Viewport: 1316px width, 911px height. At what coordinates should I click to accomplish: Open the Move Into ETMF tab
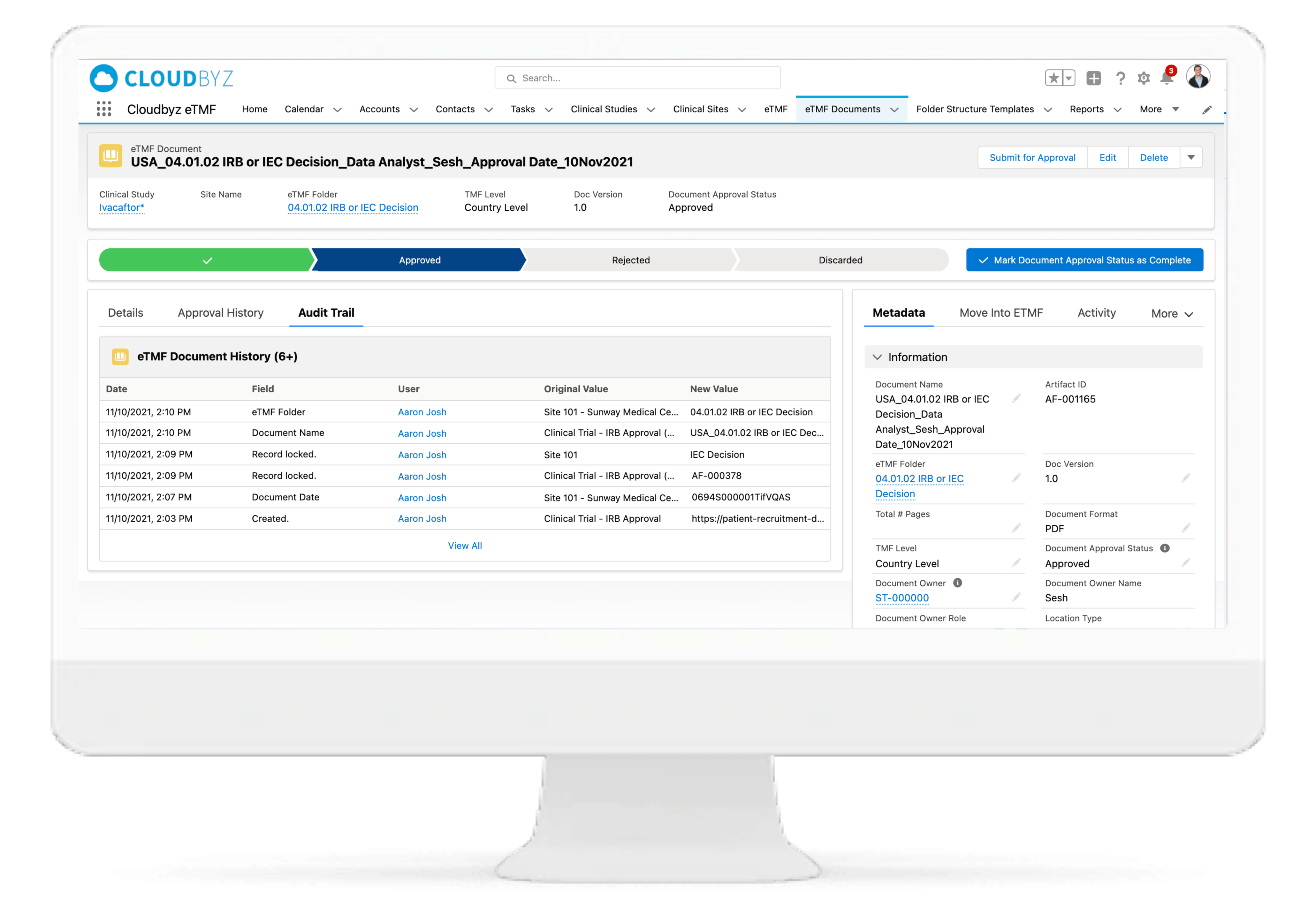click(x=1001, y=313)
